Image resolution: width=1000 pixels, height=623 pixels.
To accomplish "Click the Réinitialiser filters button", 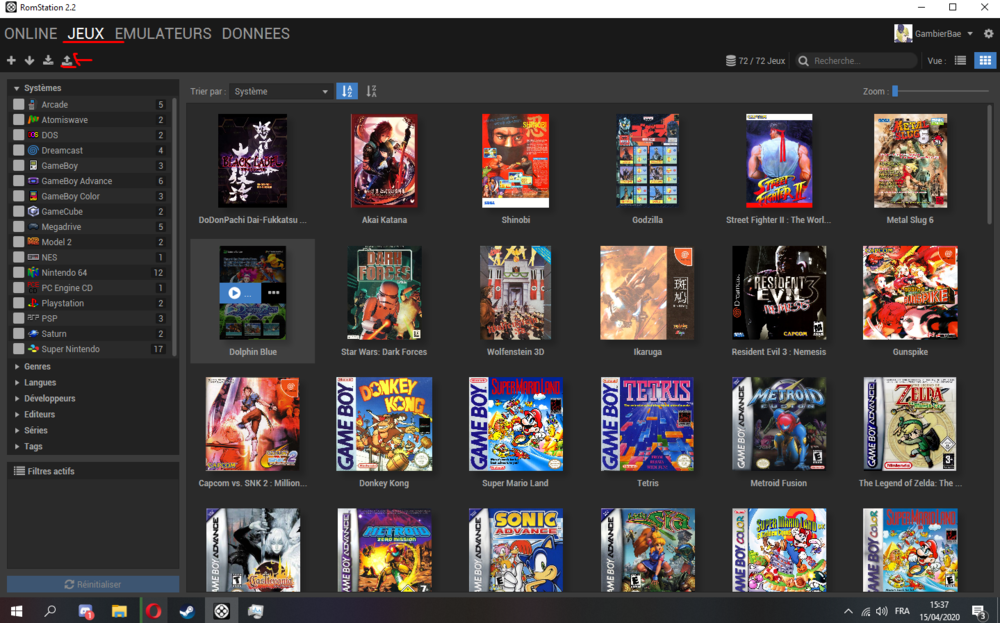I will (93, 584).
